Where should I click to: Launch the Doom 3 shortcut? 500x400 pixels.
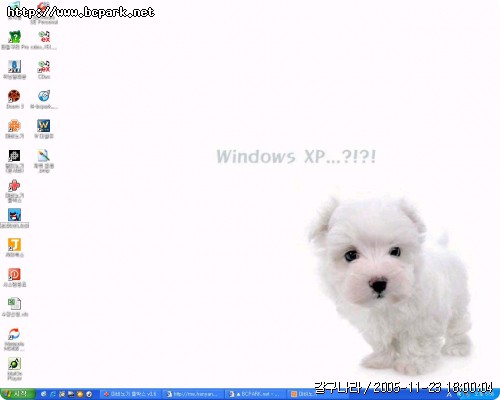pyautogui.click(x=14, y=96)
